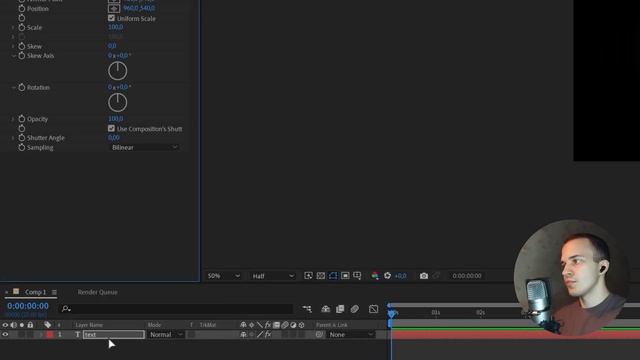Expand the Shutter Angle property
This screenshot has width=640, height=360.
pyautogui.click(x=13, y=138)
